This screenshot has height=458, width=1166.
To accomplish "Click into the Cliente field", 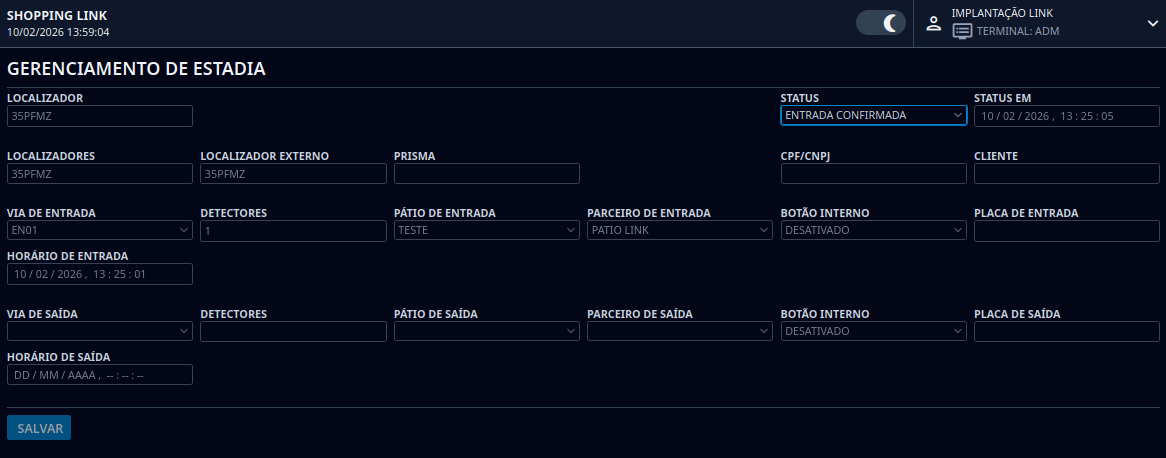I will click(x=1066, y=174).
